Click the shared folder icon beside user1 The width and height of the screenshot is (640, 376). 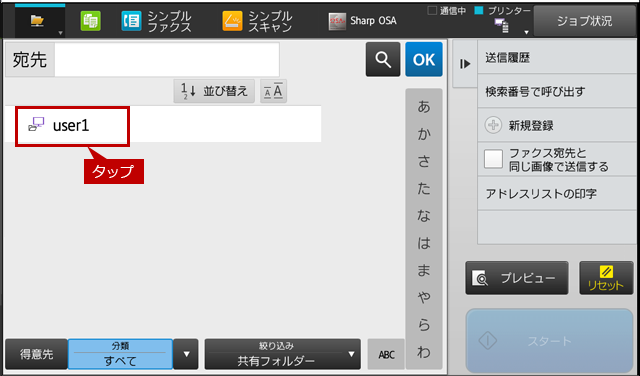[36, 124]
